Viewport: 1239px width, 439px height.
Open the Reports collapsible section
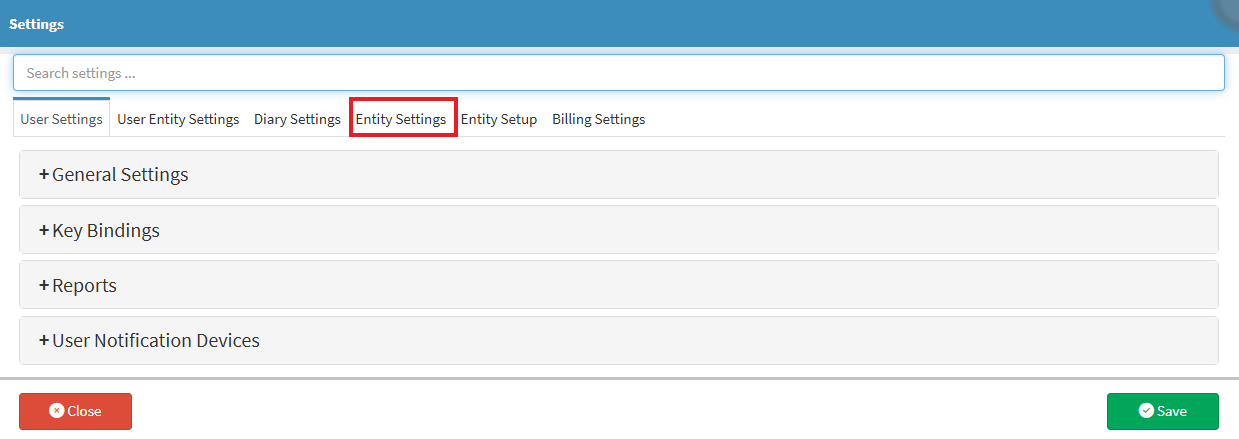point(619,285)
